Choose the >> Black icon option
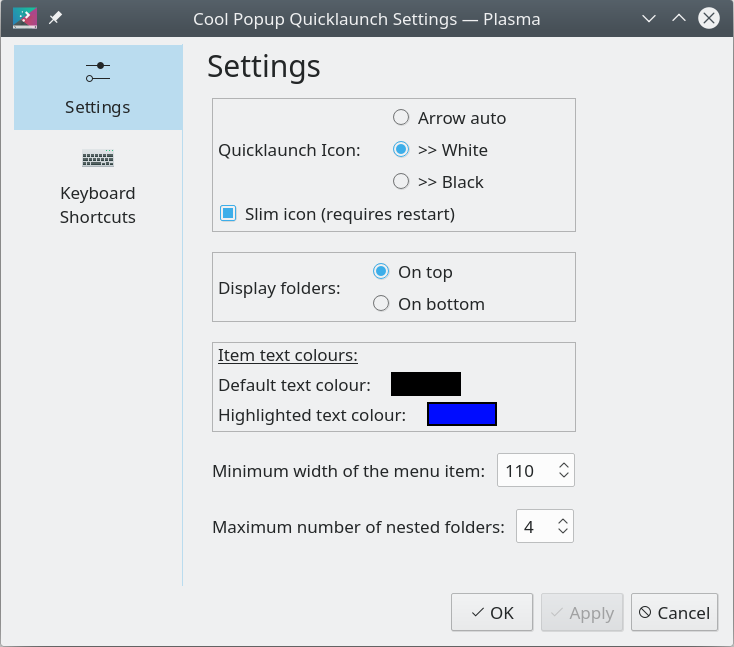The image size is (734, 647). click(401, 181)
